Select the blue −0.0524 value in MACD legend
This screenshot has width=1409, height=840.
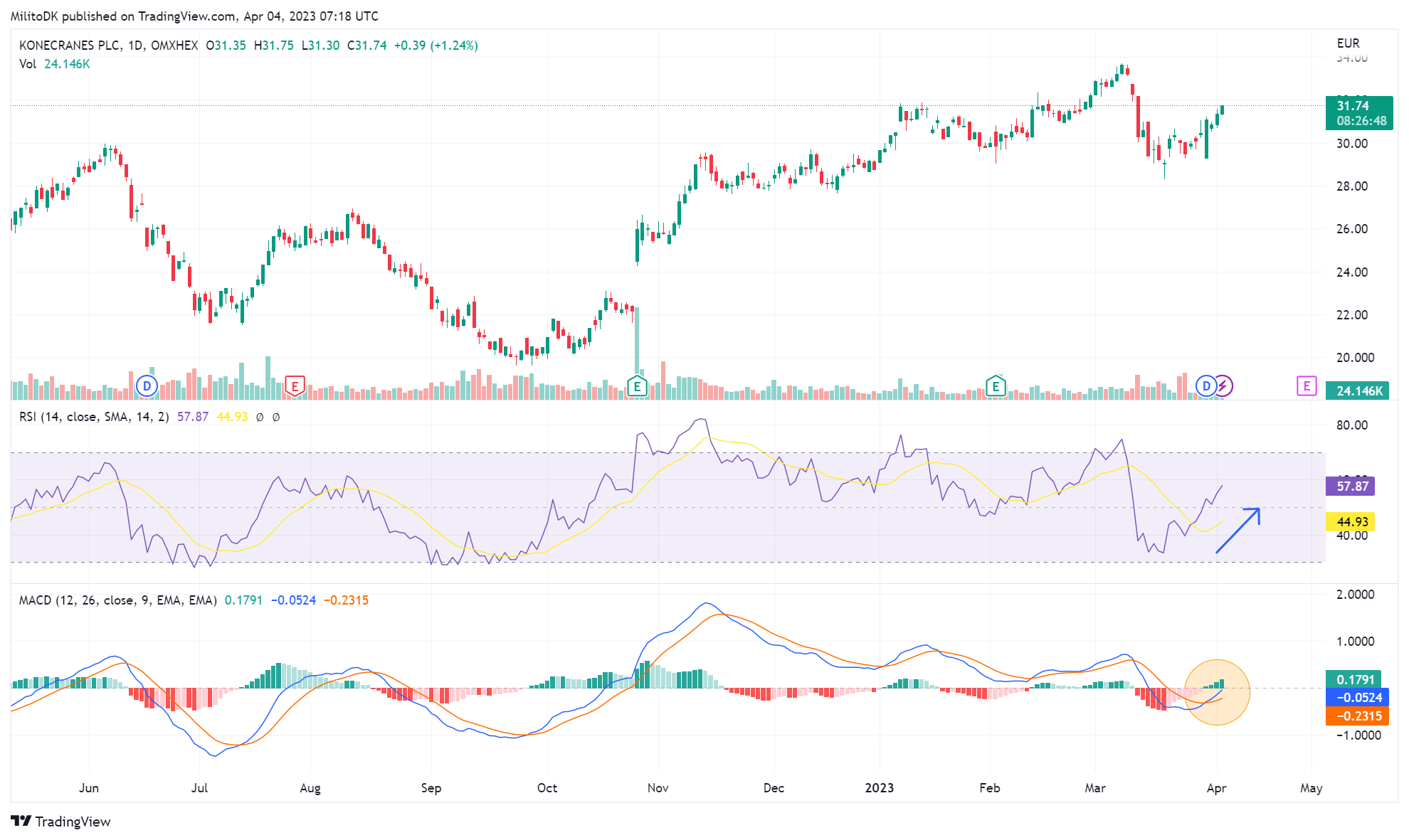pos(293,600)
